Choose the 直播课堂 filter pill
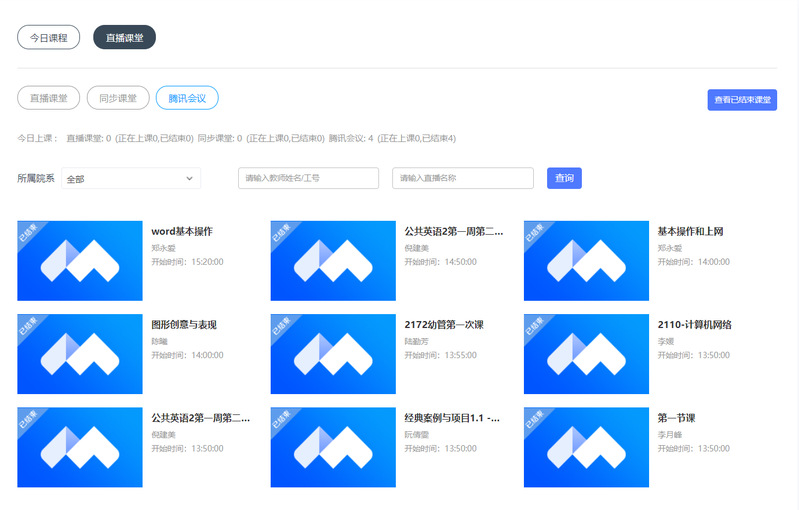The height and width of the screenshot is (510, 799). (48, 98)
